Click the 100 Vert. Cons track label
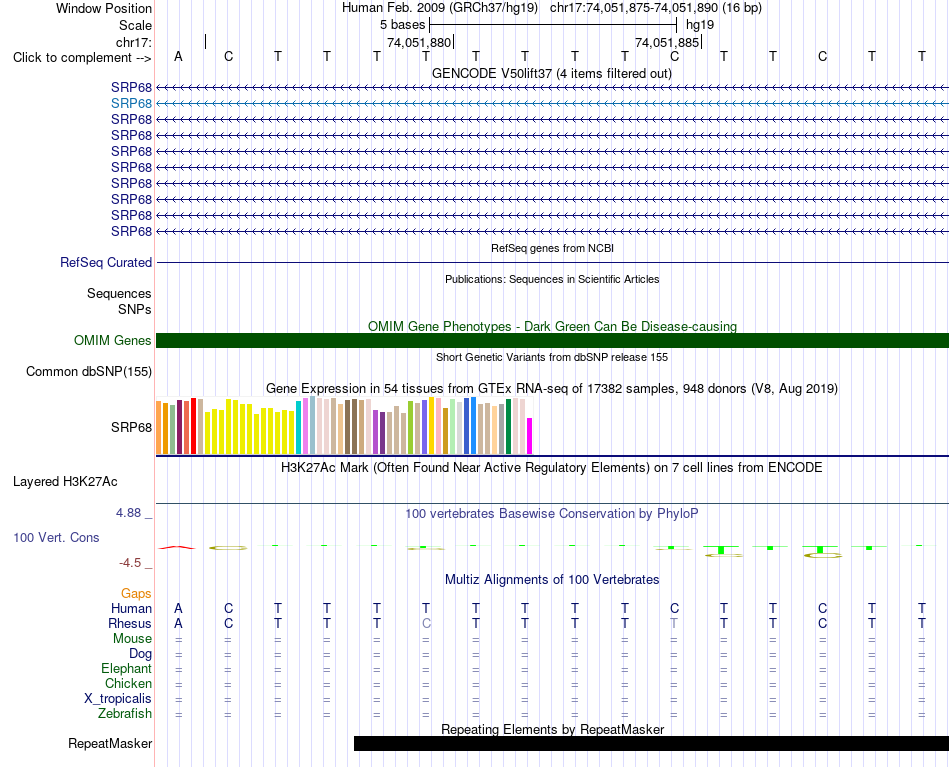This screenshot has height=767, width=950. click(x=56, y=537)
